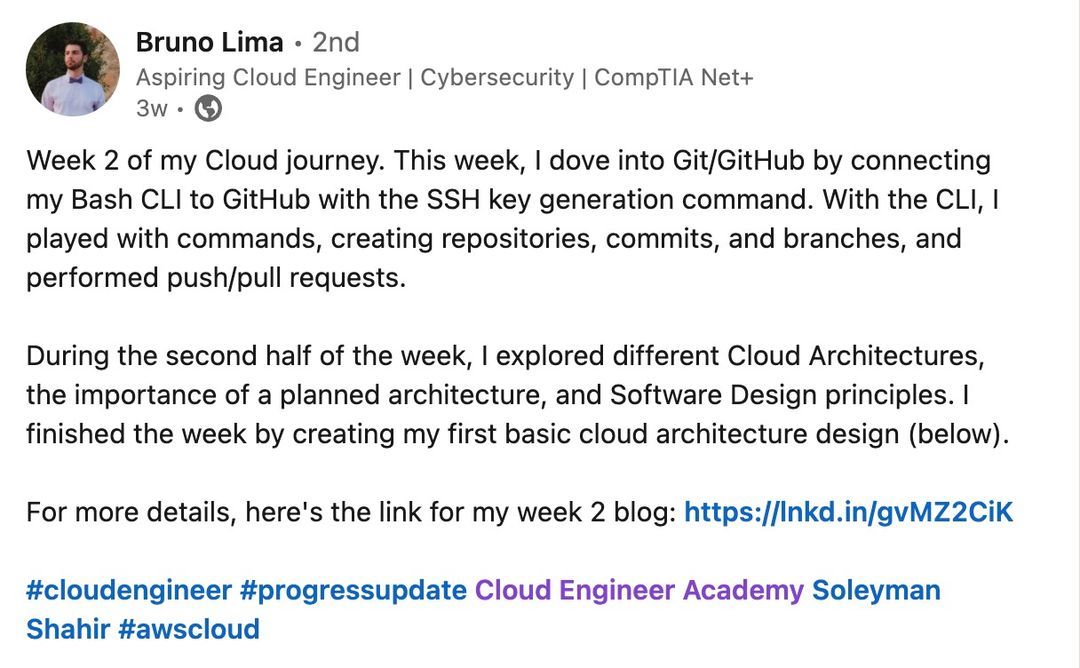
Task: Click the 3w post timestamp
Action: 152,108
